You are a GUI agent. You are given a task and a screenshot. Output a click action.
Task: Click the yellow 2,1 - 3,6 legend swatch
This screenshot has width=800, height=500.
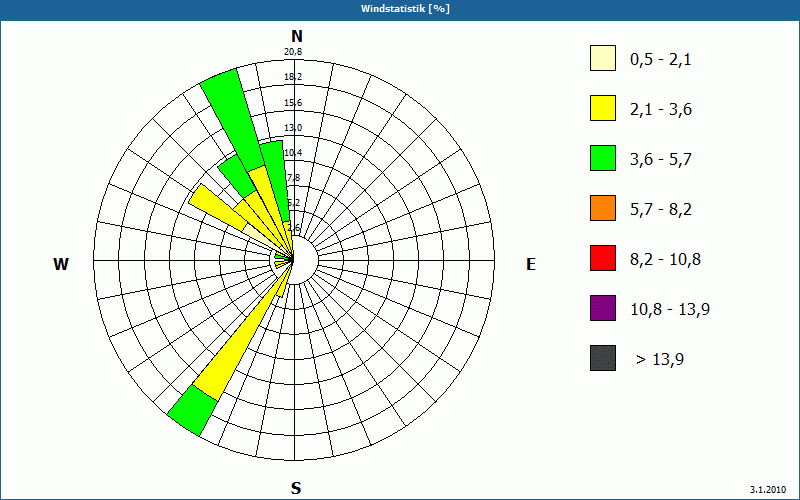(603, 108)
